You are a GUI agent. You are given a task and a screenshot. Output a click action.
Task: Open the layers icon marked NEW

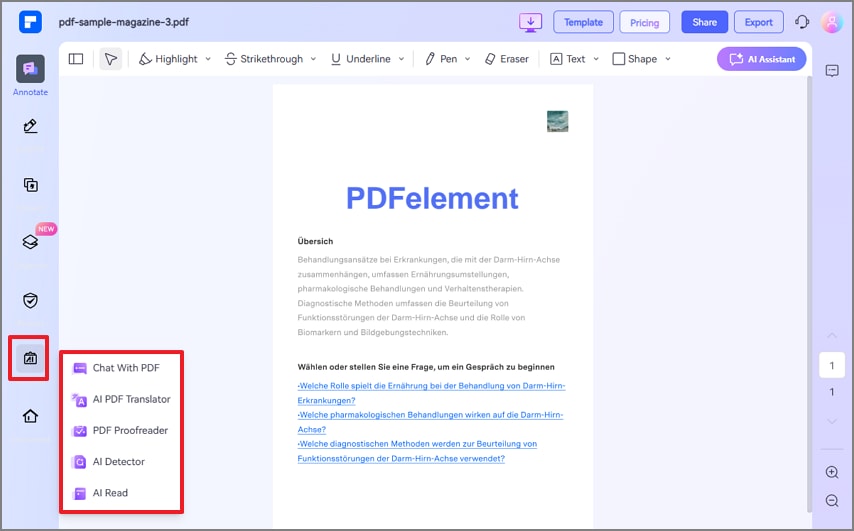click(30, 242)
